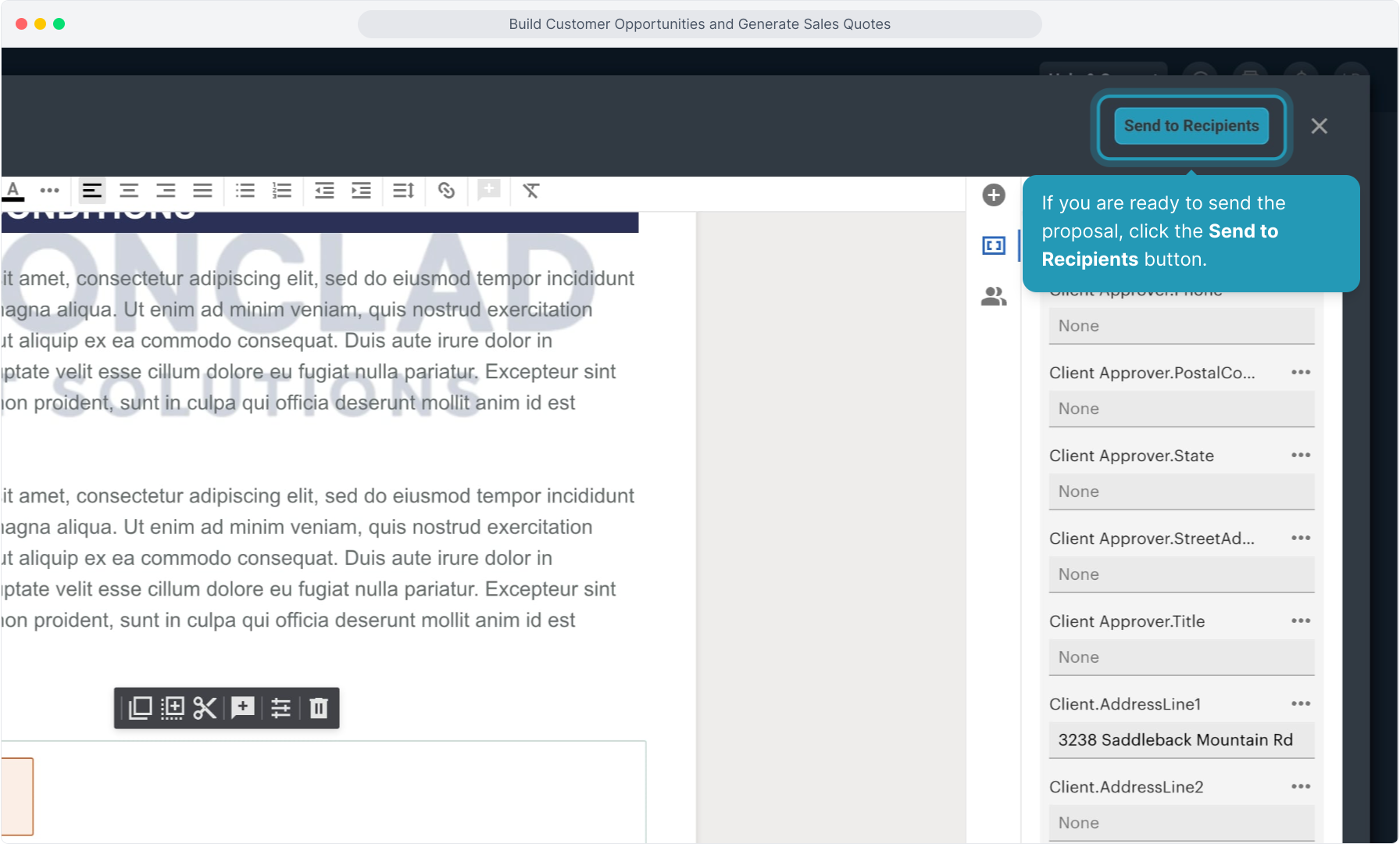The height and width of the screenshot is (844, 1400).
Task: Open the variables bracket panel
Action: pos(994,246)
